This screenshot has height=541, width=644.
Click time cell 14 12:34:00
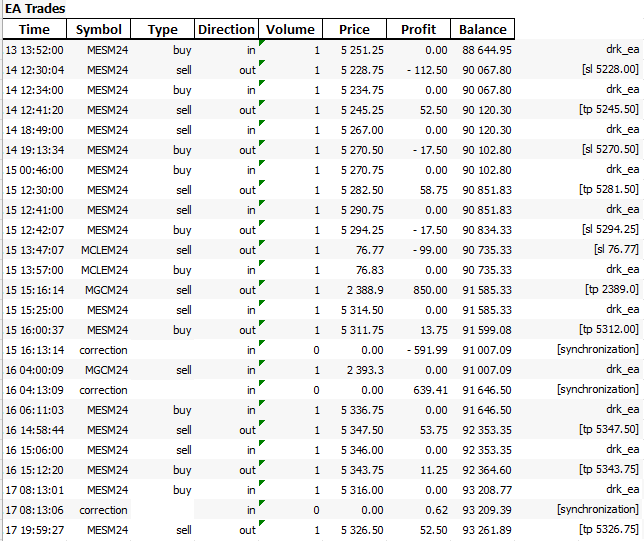34,90
